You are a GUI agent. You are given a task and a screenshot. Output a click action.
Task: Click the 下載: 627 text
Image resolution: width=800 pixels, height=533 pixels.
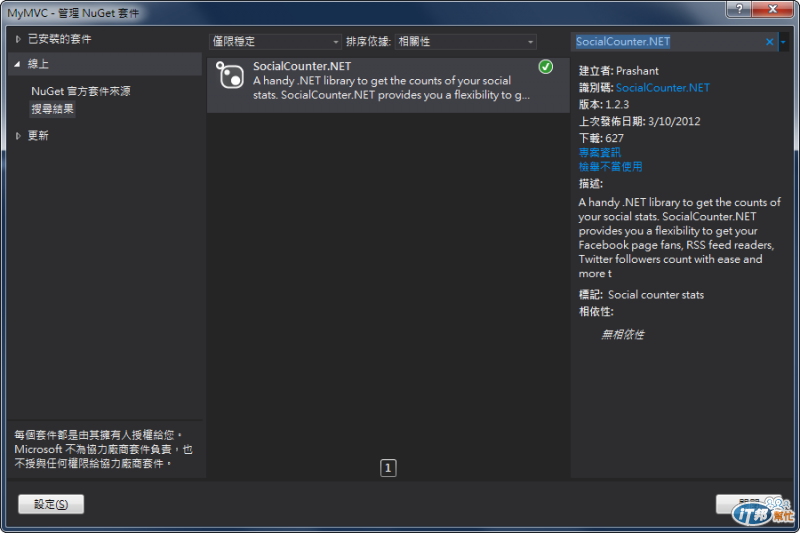point(601,138)
